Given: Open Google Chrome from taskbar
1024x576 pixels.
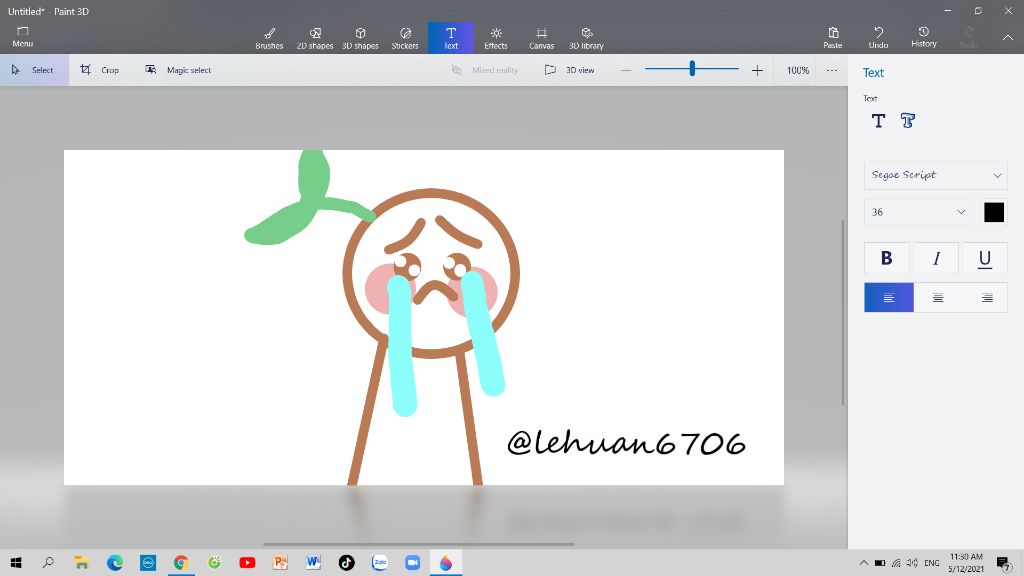Looking at the screenshot, I should pyautogui.click(x=181, y=562).
